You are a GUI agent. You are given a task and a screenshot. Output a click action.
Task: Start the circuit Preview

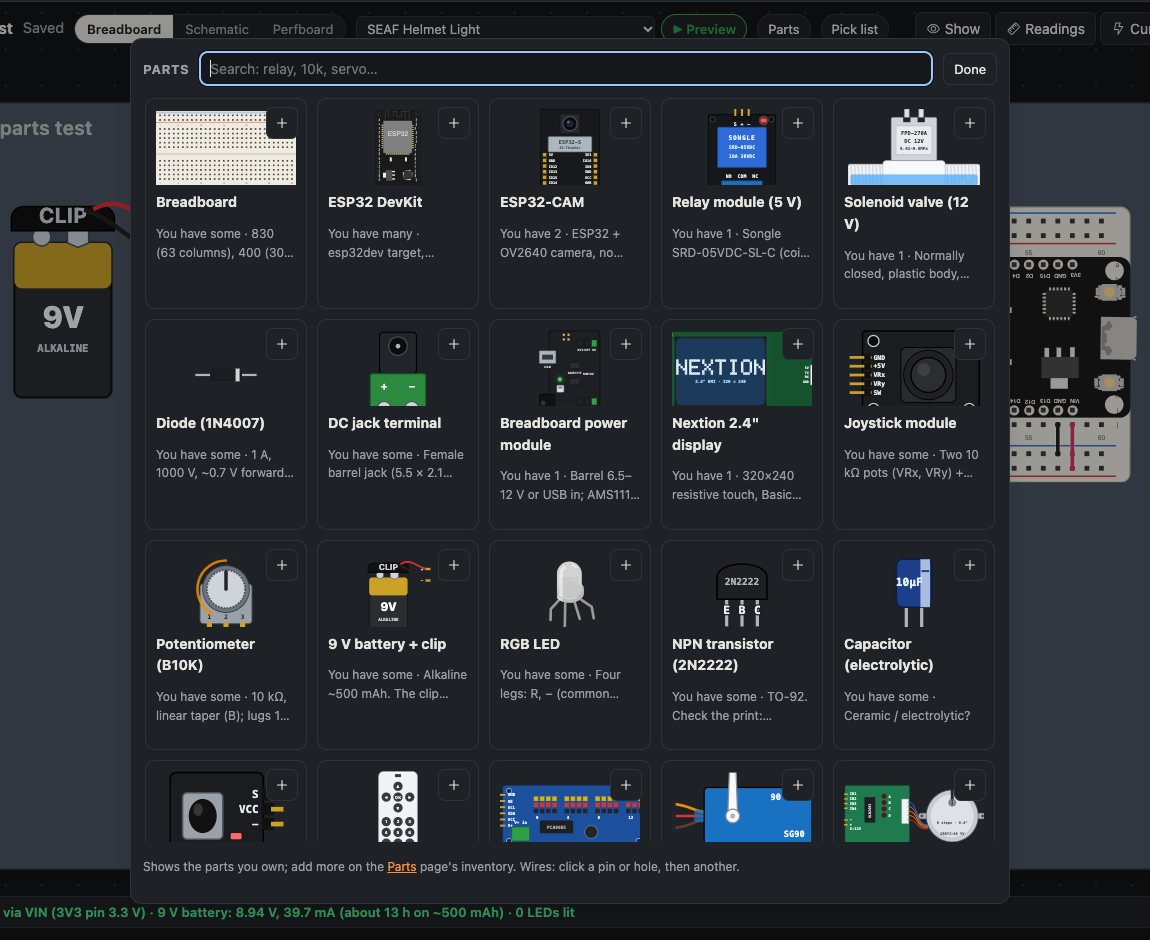[x=704, y=29]
